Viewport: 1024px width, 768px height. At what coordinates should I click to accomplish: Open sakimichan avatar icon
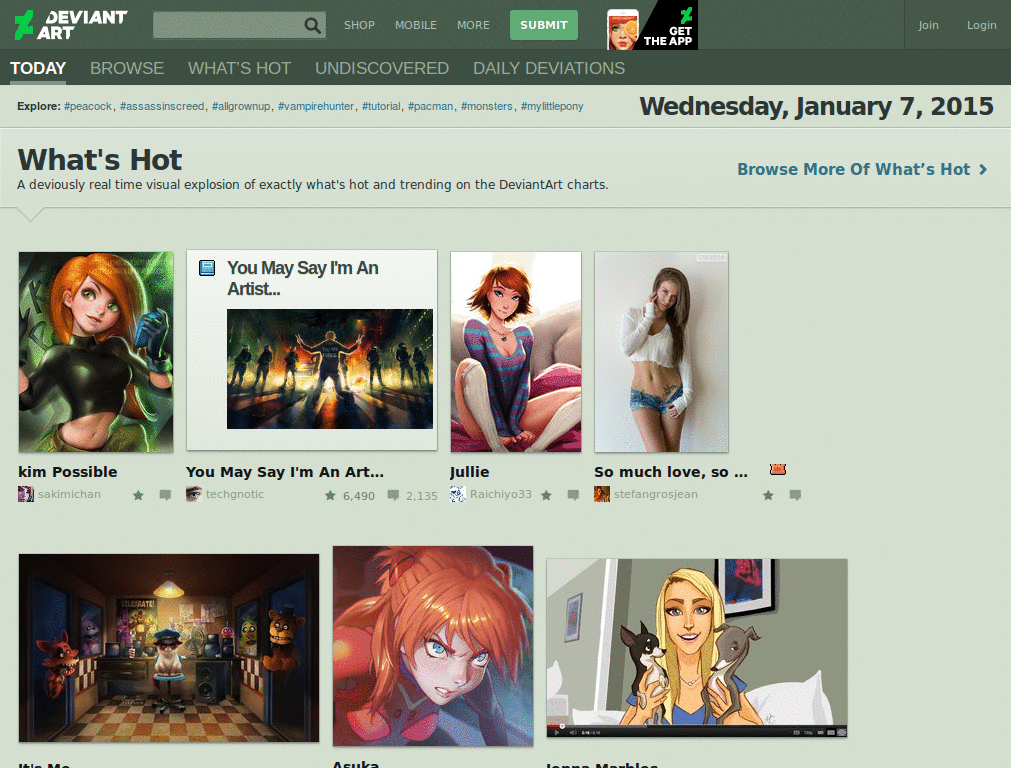pyautogui.click(x=26, y=494)
